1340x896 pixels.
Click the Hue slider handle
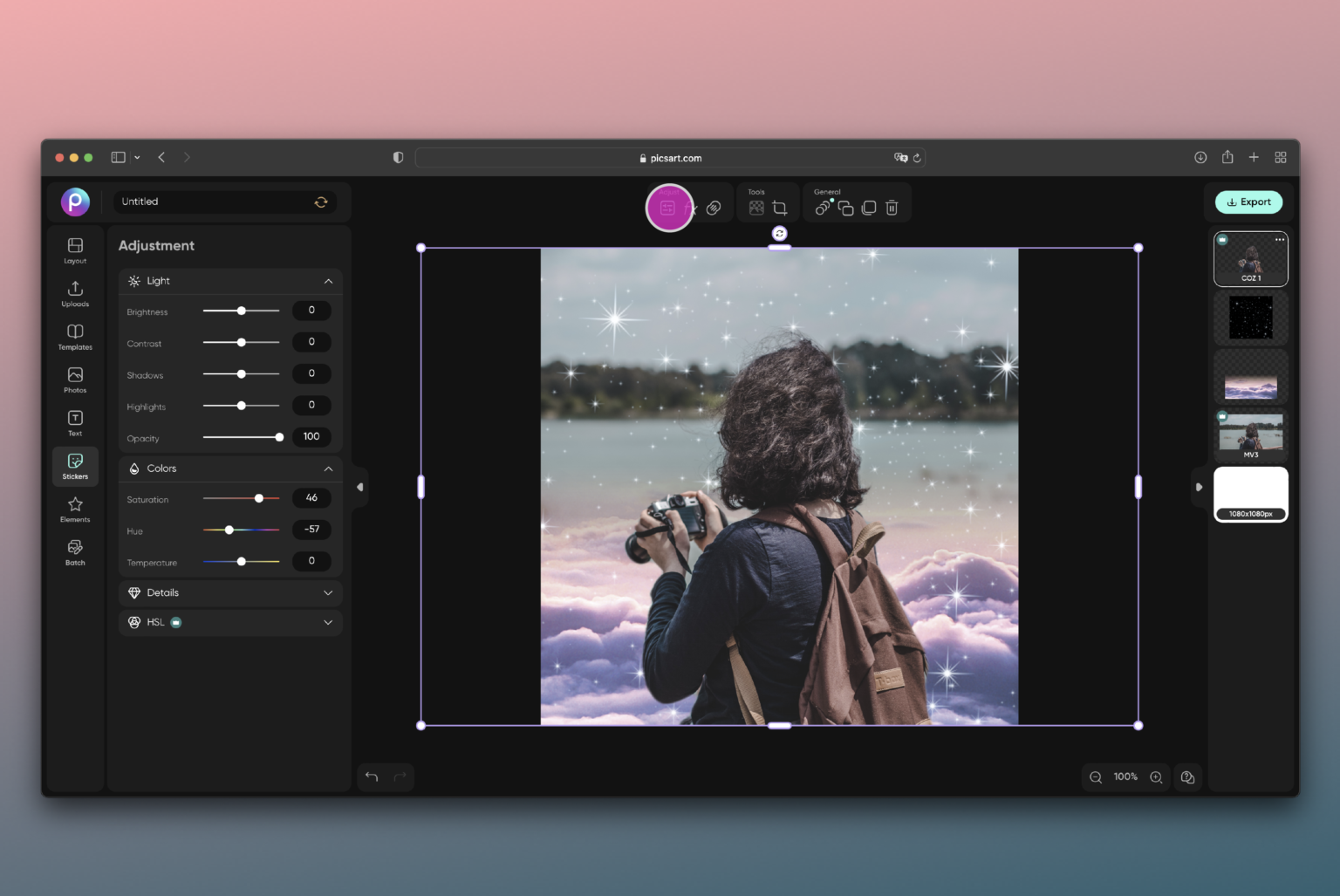[x=229, y=530]
